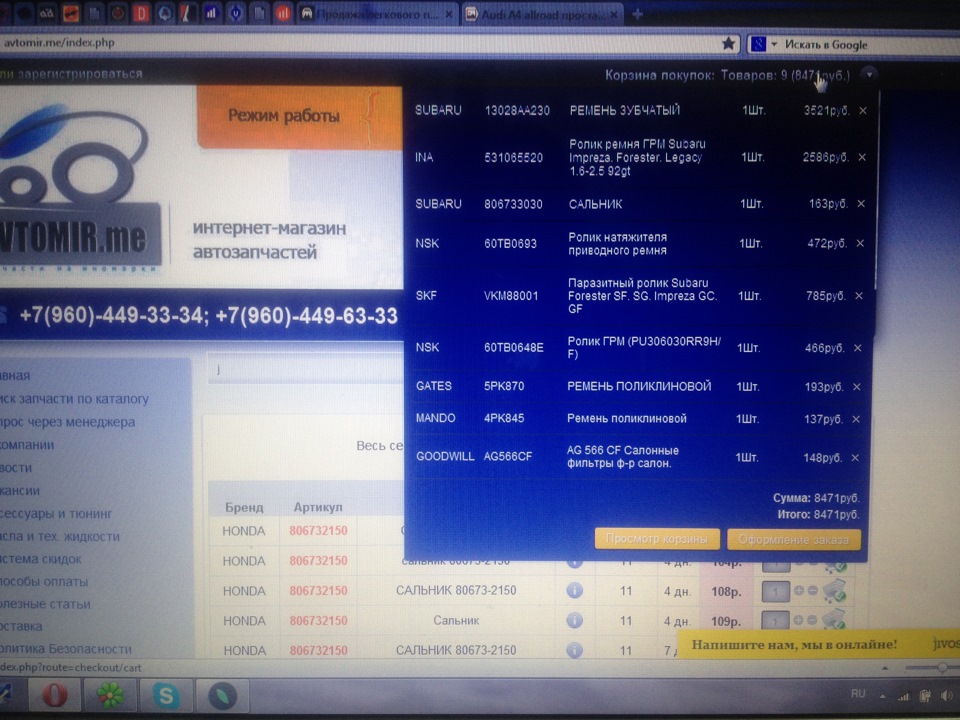The height and width of the screenshot is (720, 960).
Task: Open Система скидок menu item
Action: pos(41,559)
